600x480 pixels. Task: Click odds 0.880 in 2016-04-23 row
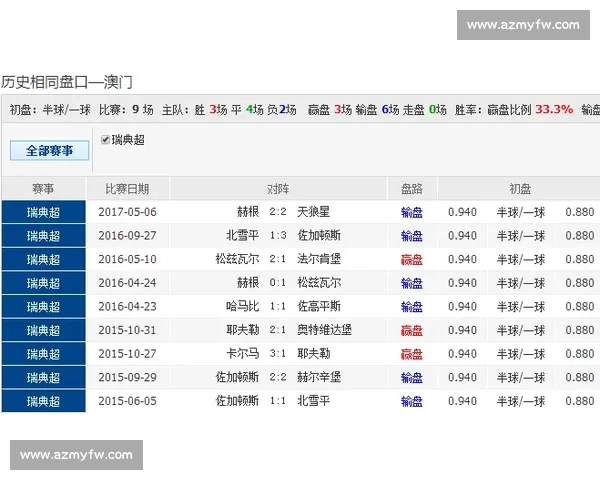coord(580,307)
